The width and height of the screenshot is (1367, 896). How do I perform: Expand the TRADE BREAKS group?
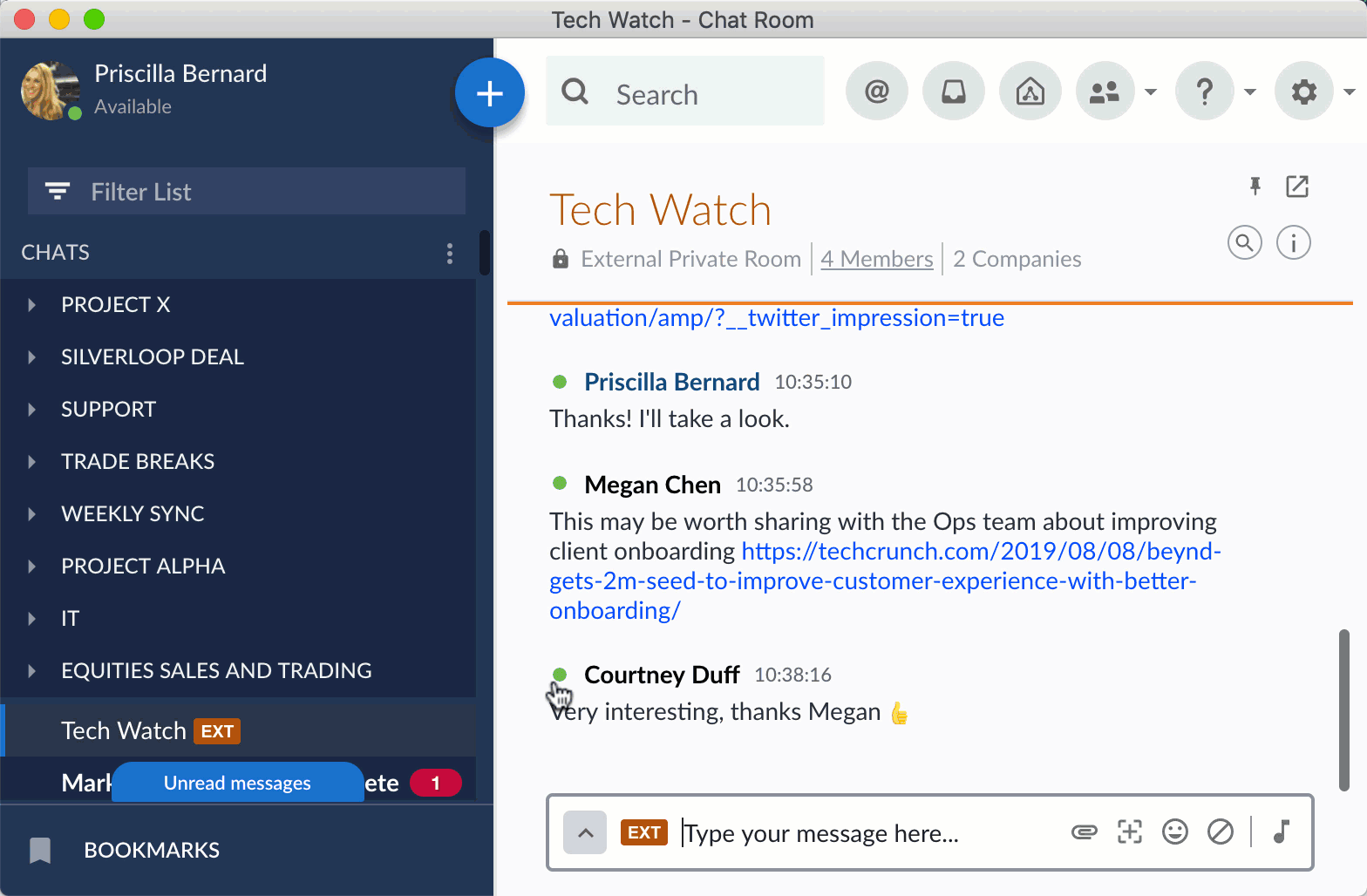pos(32,462)
